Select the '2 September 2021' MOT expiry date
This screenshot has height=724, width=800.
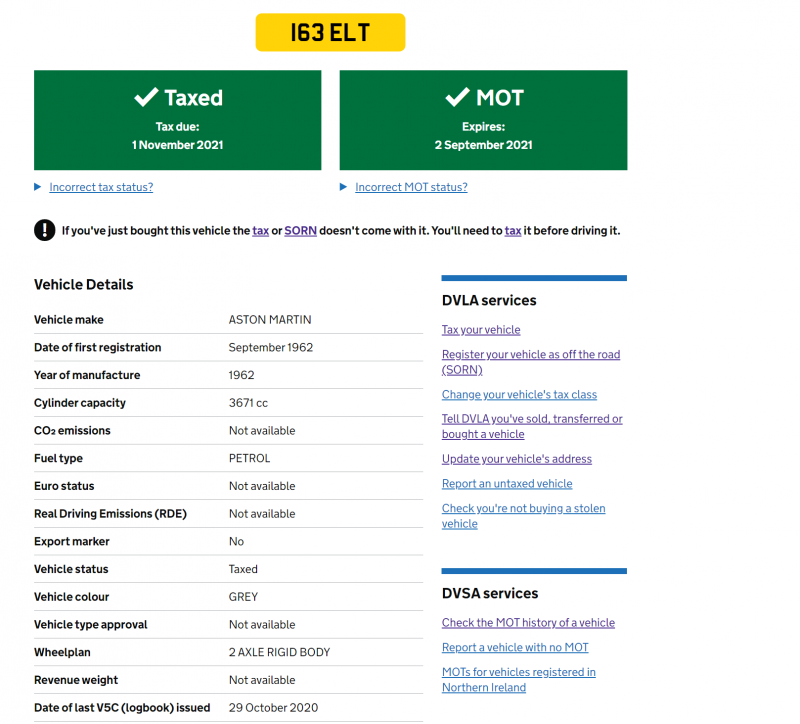click(483, 145)
